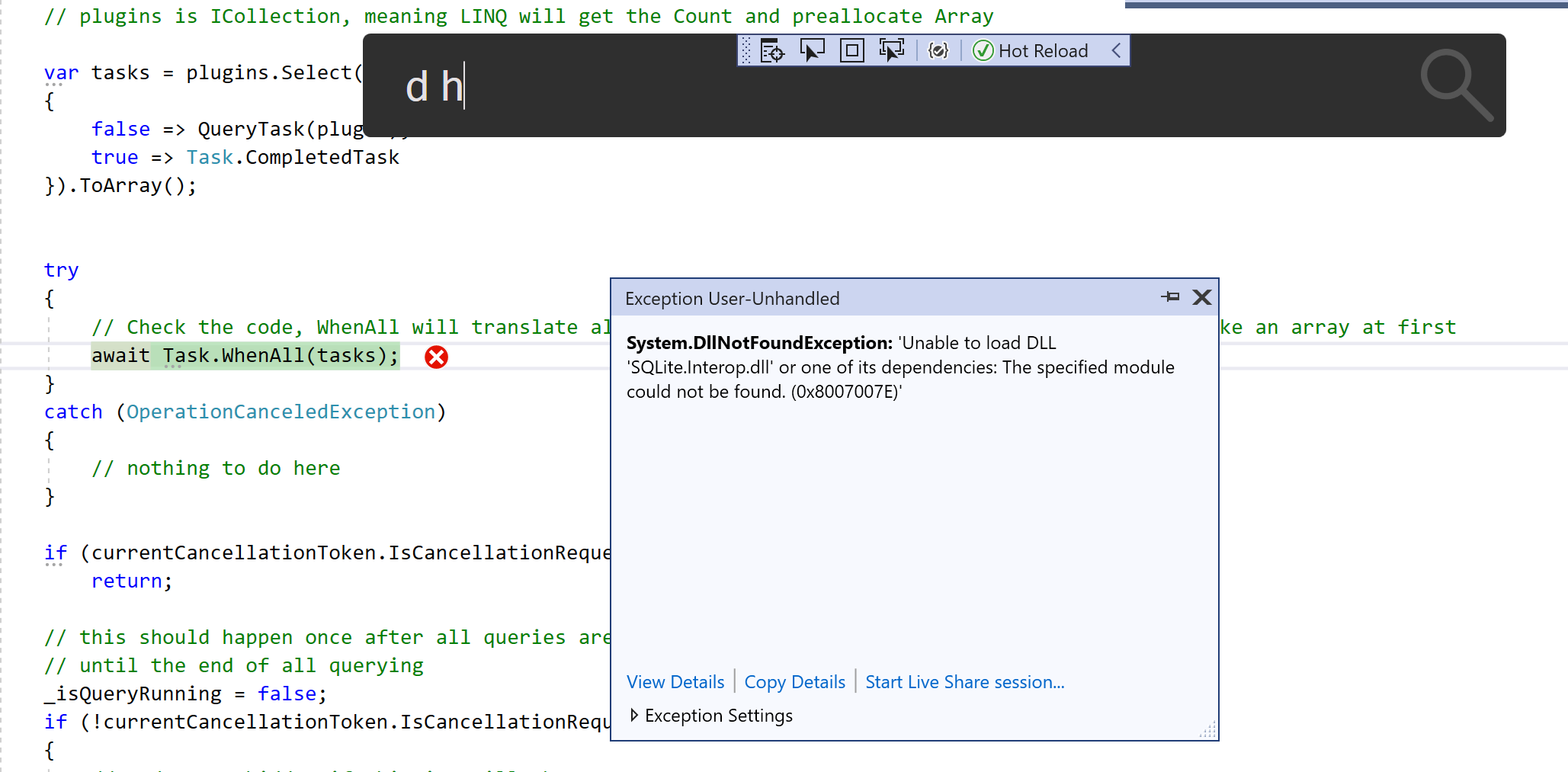Click the "'SQLite.Interop.dll'" text in the exception message

click(x=700, y=367)
